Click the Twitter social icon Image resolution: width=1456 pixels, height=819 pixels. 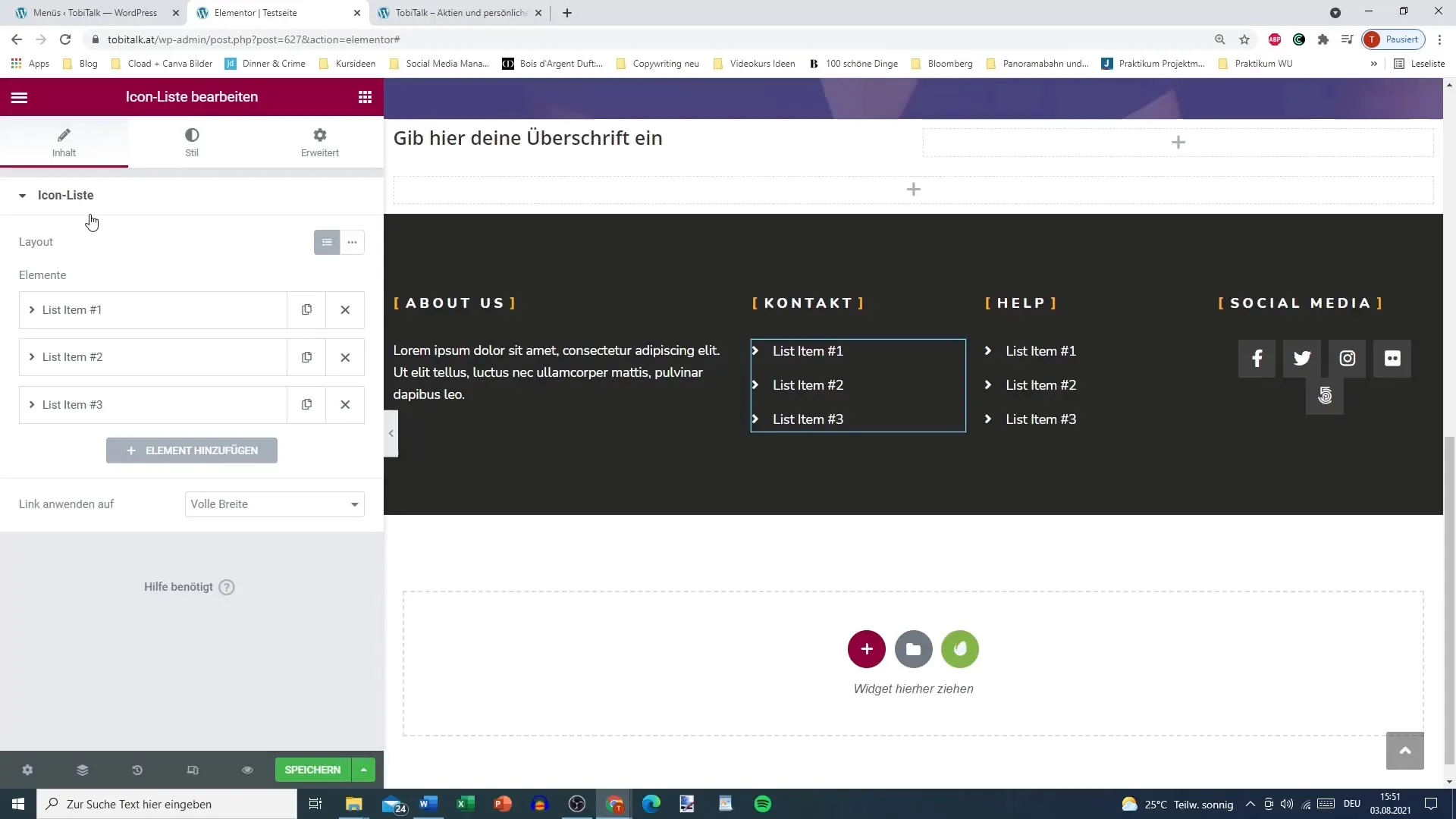1302,358
